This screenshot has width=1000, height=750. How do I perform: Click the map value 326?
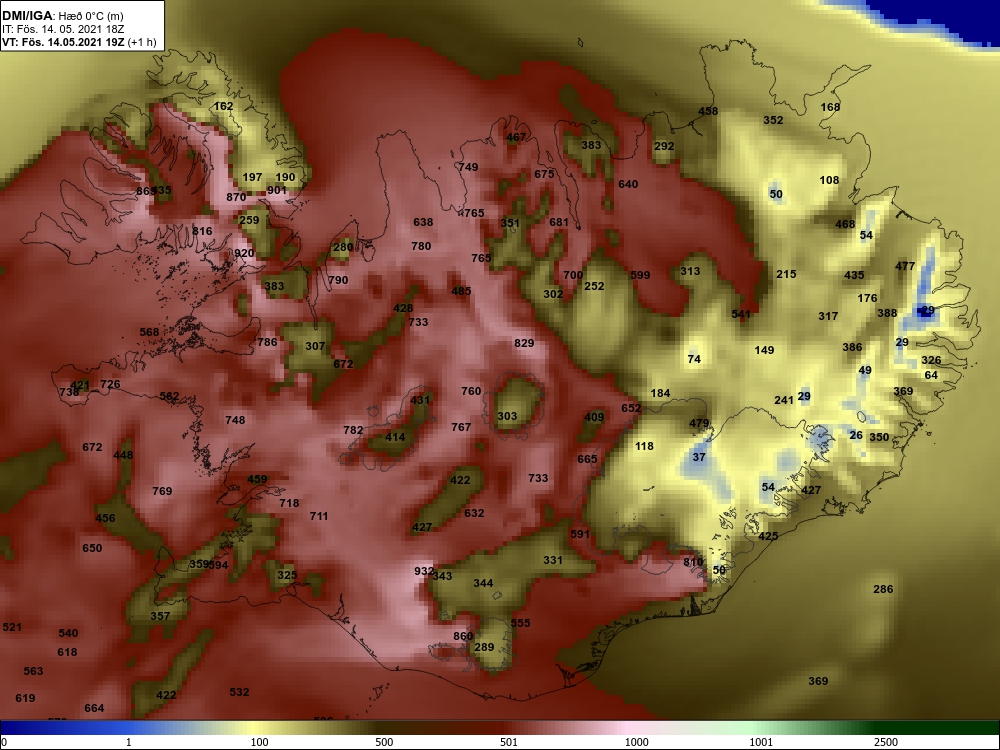[x=931, y=360]
